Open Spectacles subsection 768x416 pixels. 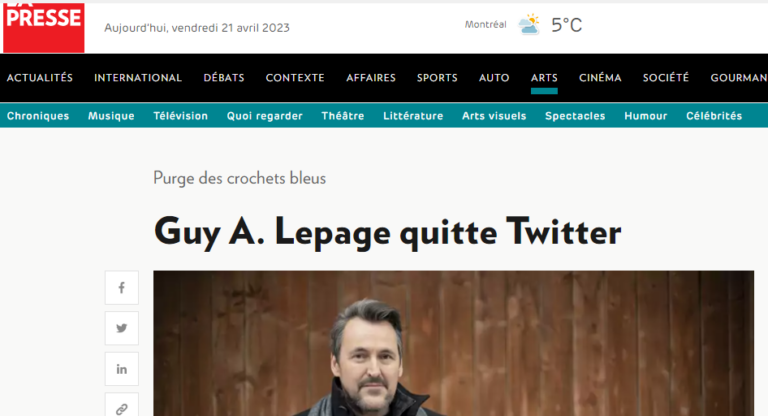575,116
